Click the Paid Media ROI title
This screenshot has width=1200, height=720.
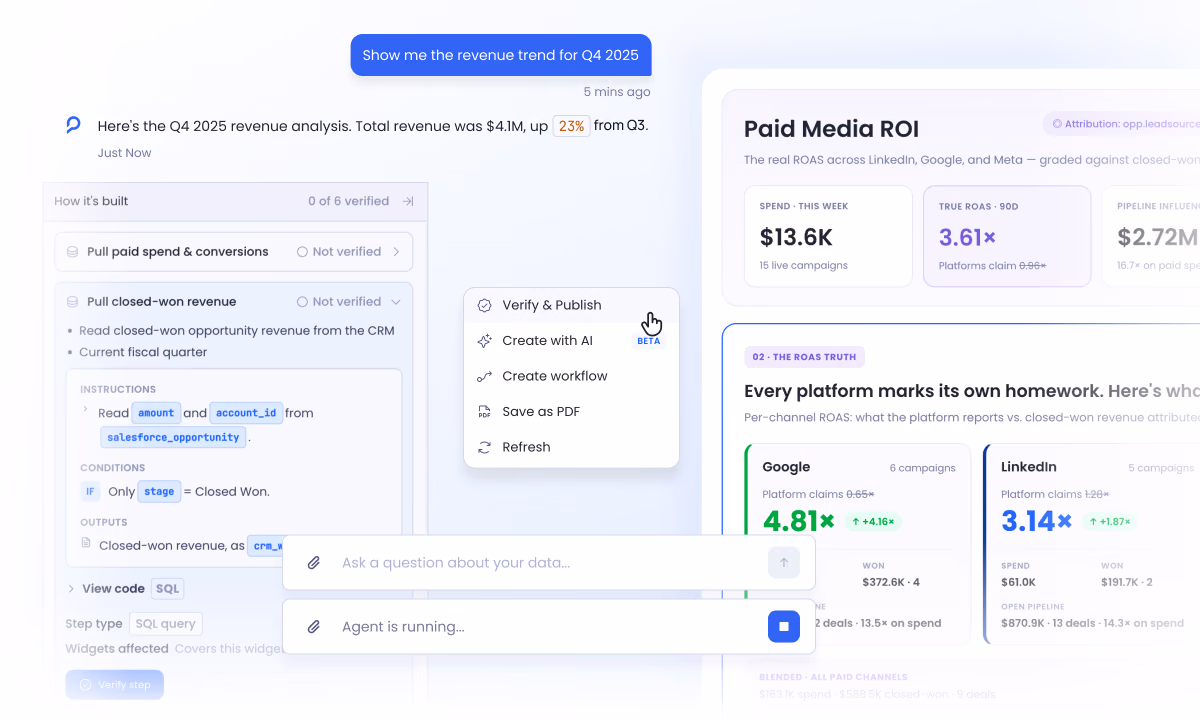831,129
